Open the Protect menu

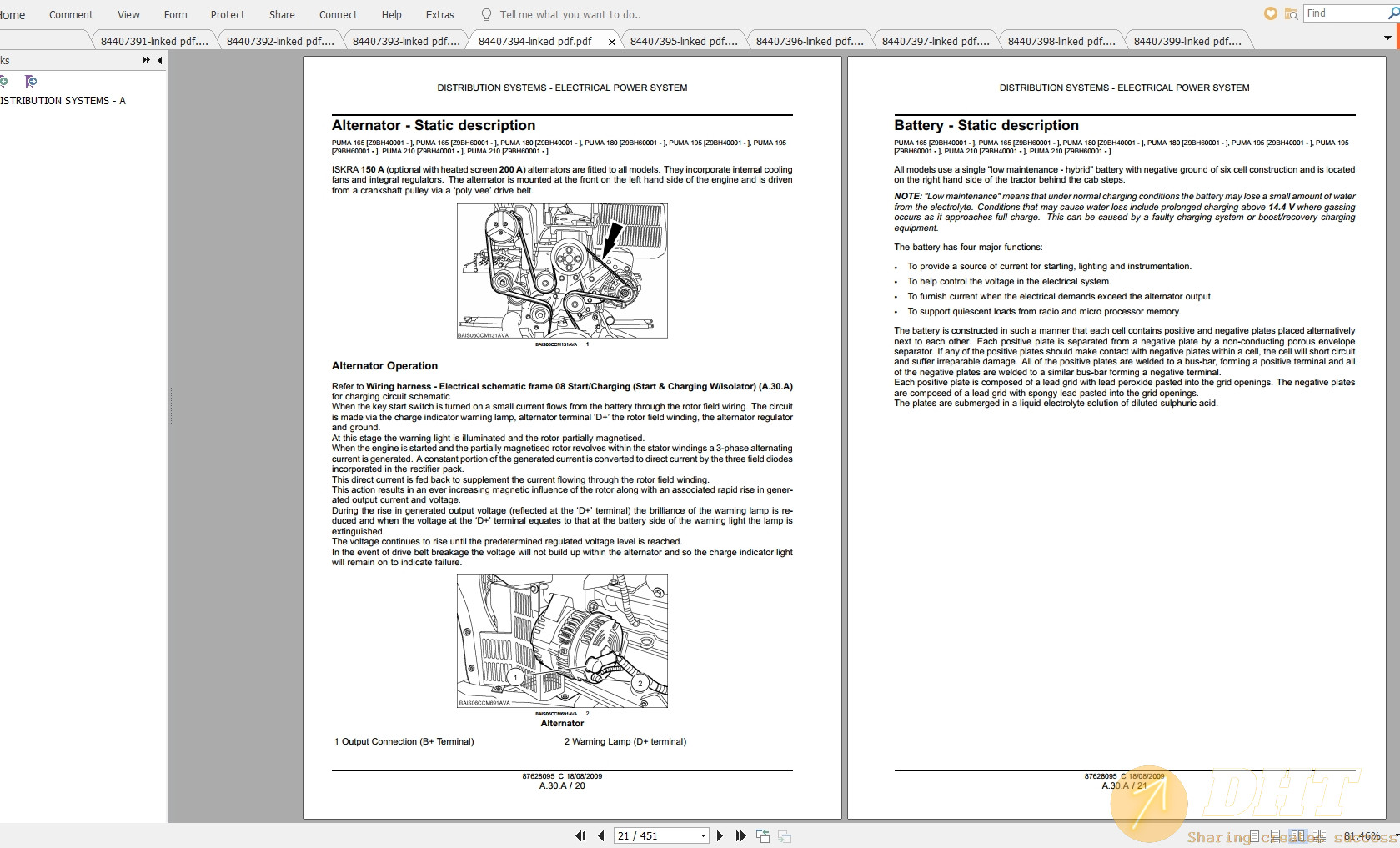coord(228,14)
